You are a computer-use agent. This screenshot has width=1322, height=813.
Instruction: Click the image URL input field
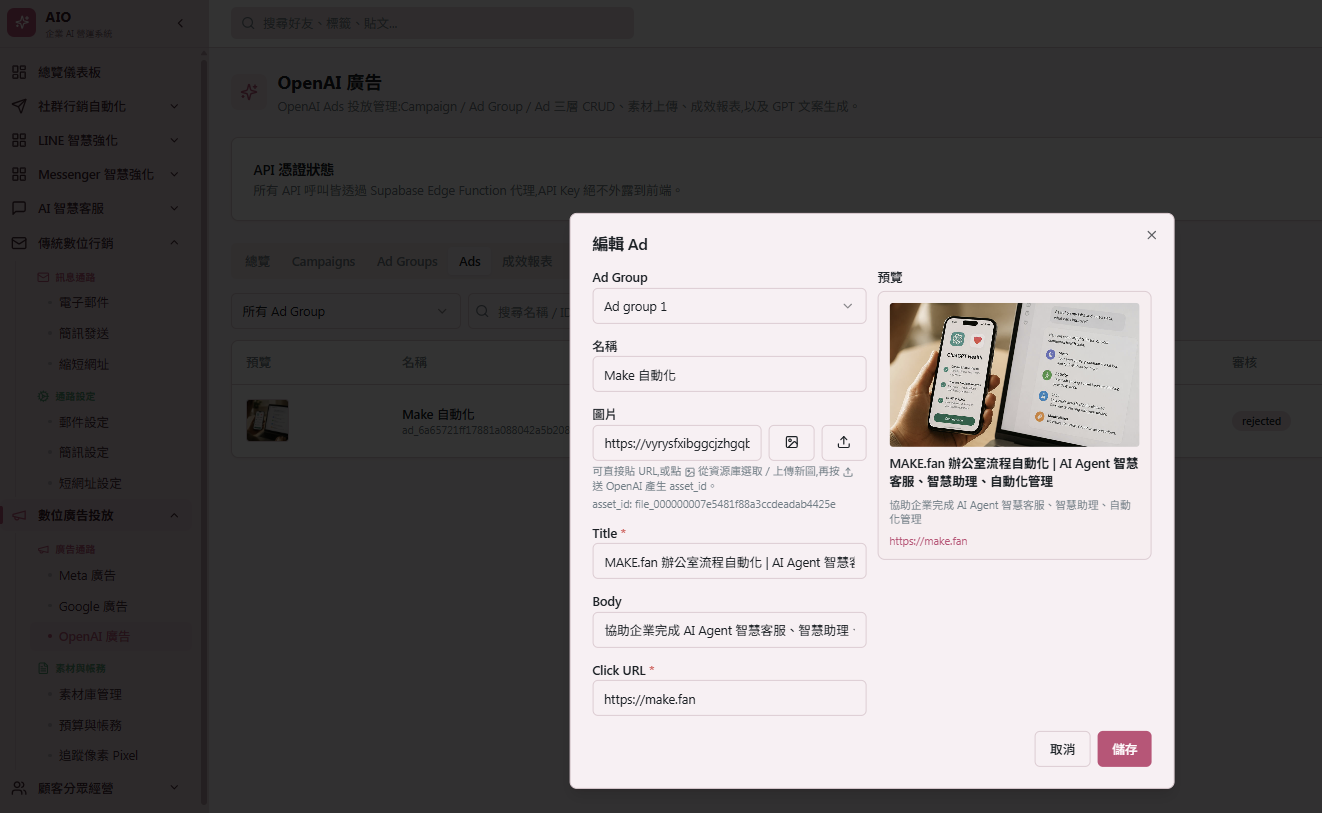tap(677, 442)
